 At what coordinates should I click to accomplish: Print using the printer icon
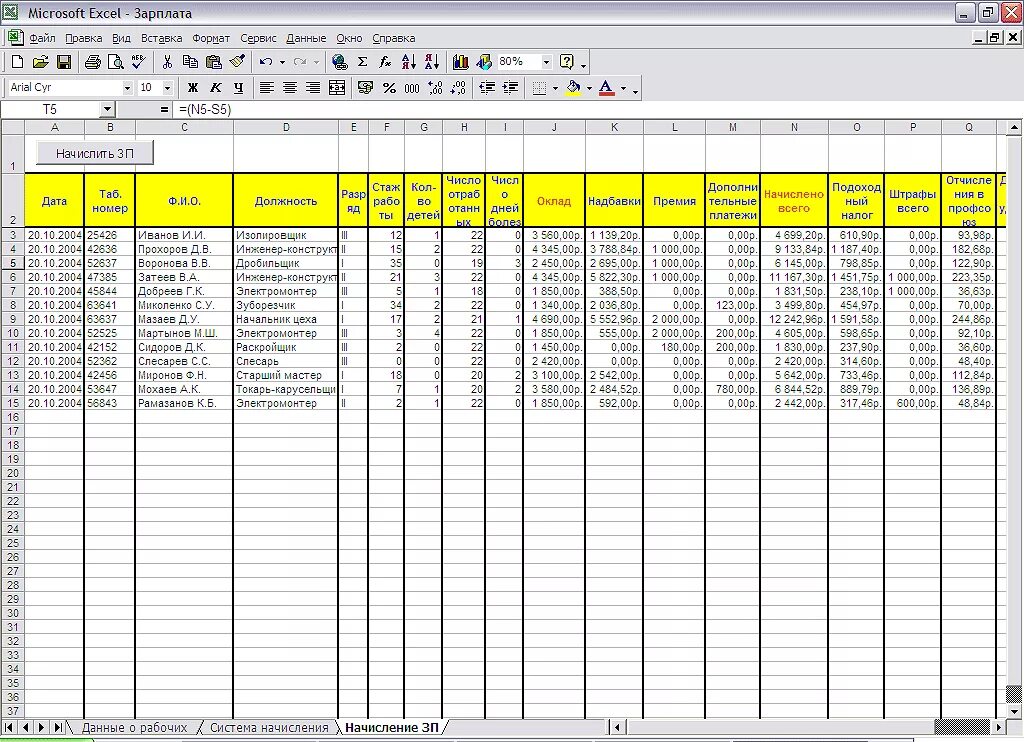click(x=93, y=62)
